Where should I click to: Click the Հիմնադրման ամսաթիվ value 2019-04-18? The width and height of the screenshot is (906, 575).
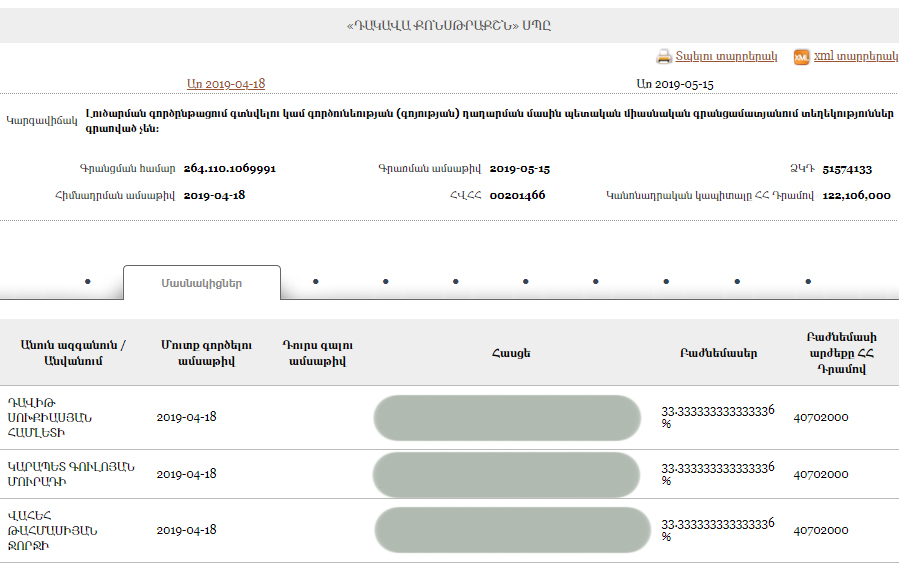pyautogui.click(x=214, y=195)
